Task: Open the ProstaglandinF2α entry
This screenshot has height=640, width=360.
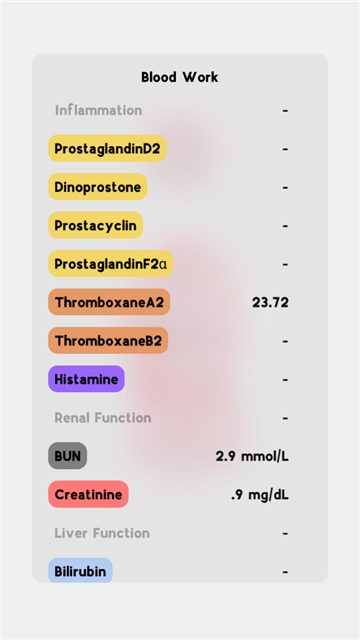Action: pyautogui.click(x=111, y=264)
